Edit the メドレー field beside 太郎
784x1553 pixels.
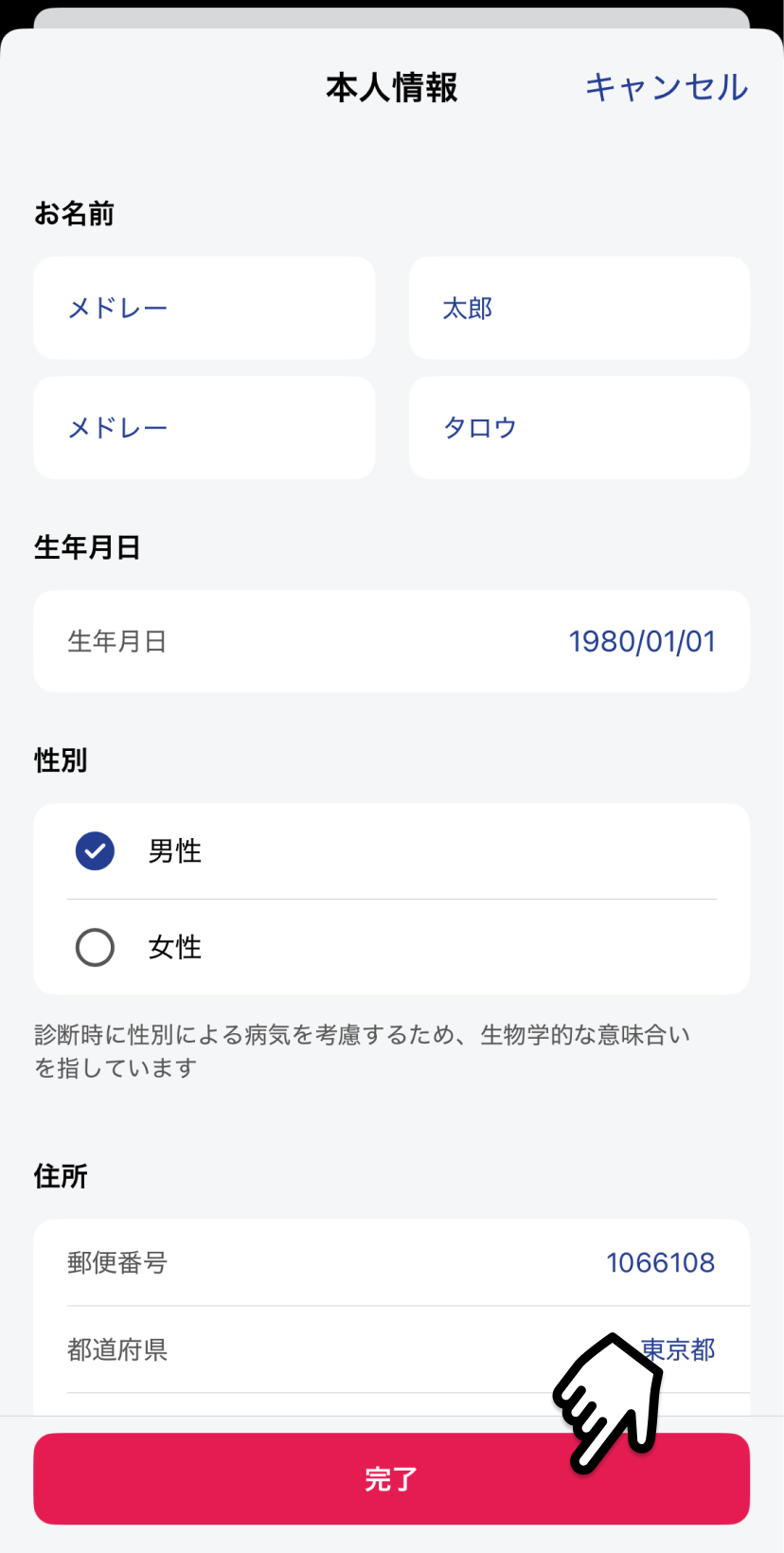pos(204,308)
